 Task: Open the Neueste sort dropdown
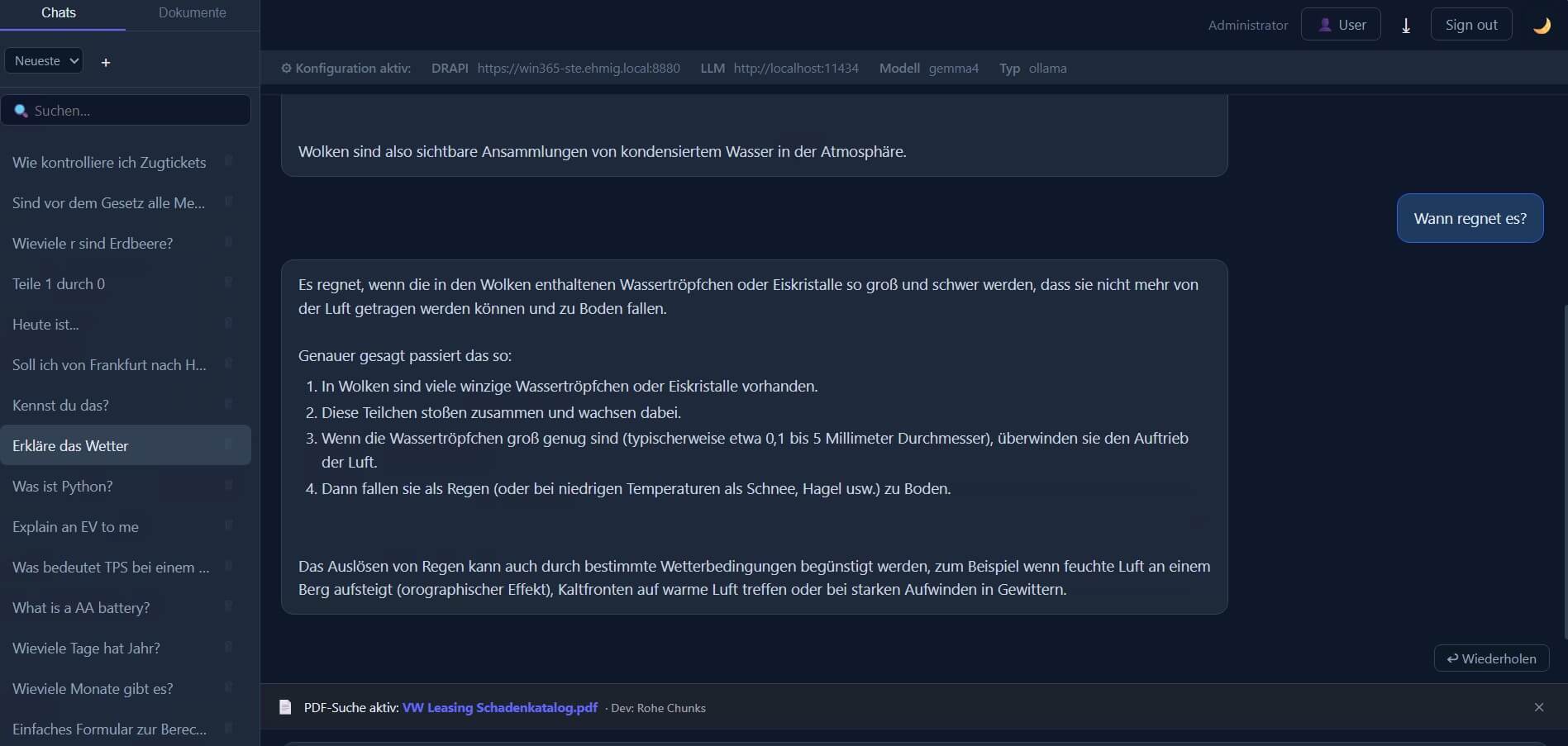[44, 60]
